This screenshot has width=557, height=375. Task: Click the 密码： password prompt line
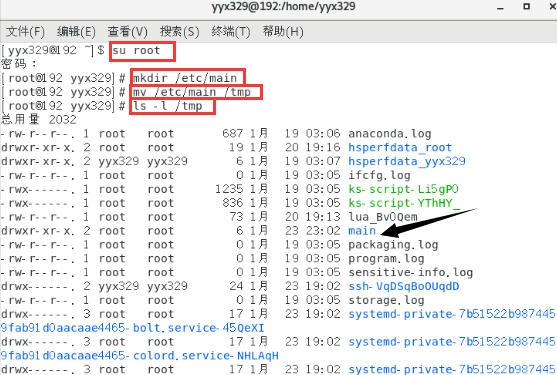coord(19,64)
